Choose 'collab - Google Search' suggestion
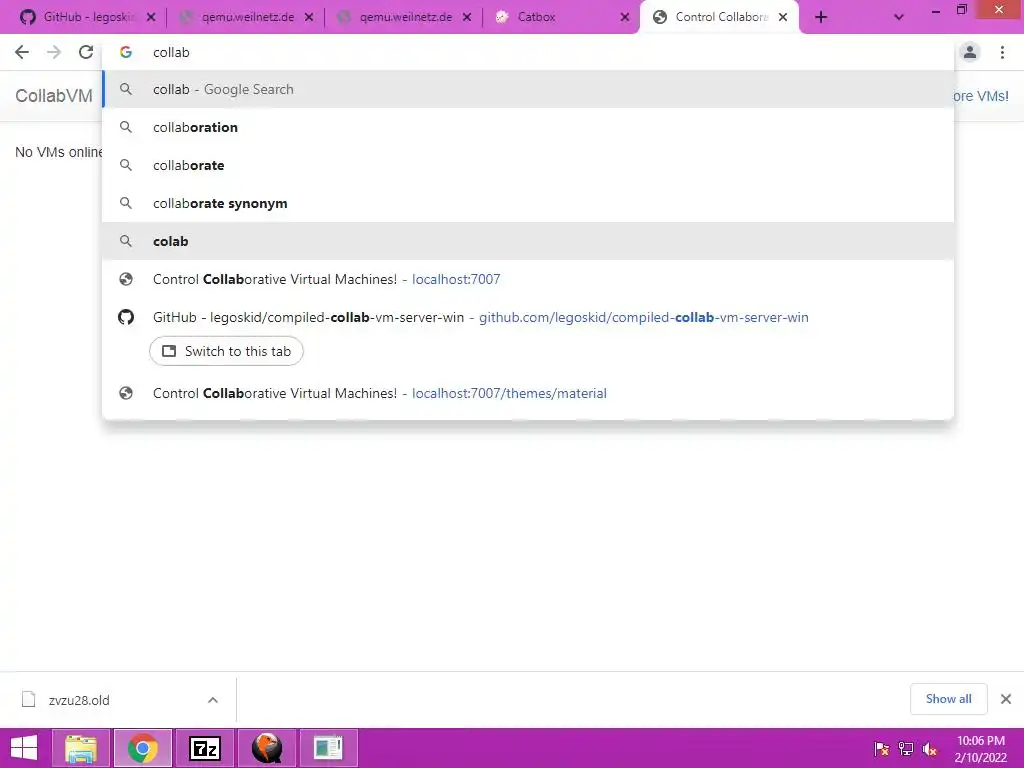Image resolution: width=1024 pixels, height=768 pixels. tap(528, 89)
